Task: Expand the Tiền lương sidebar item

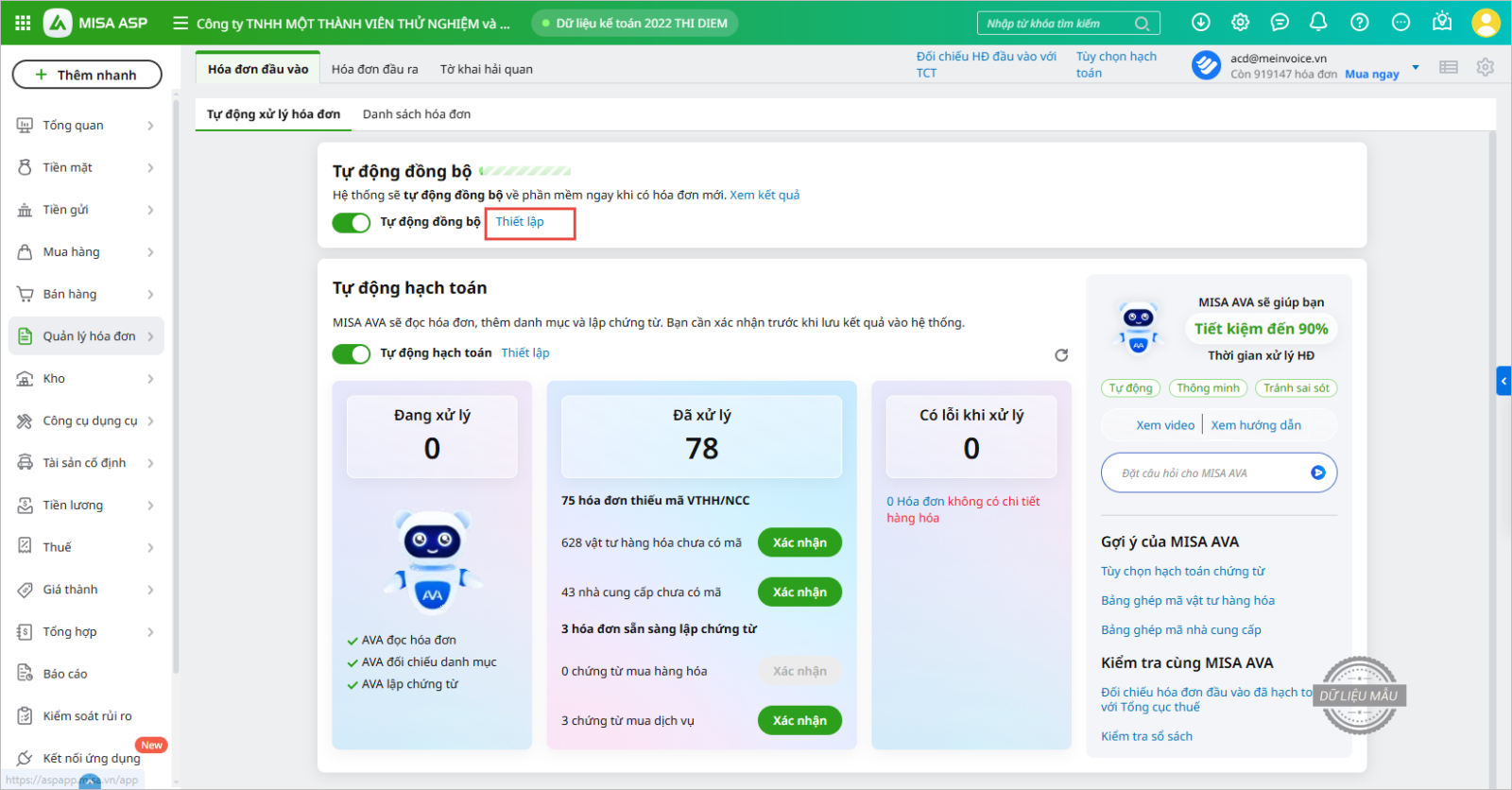Action: pos(85,506)
